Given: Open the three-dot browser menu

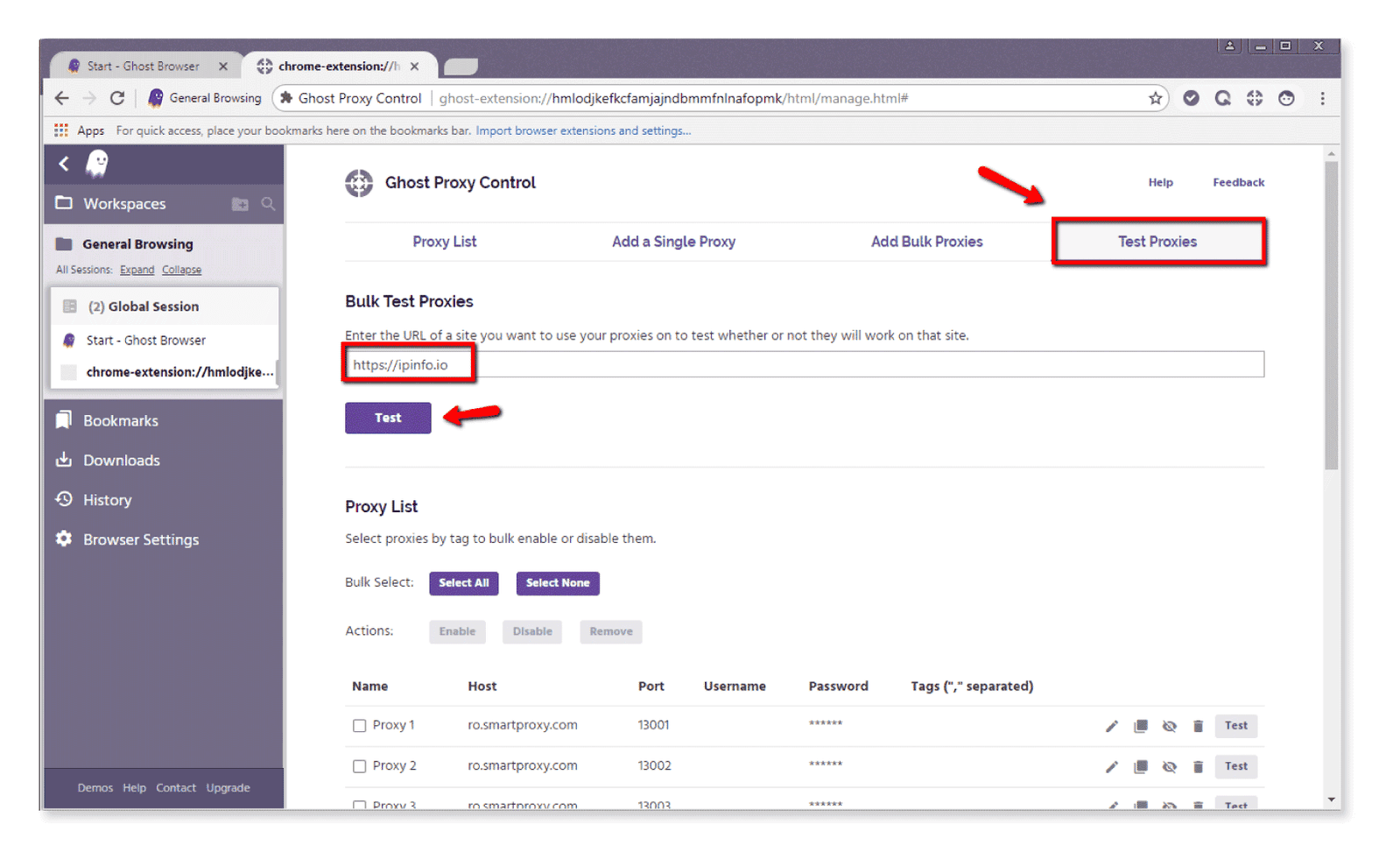Looking at the screenshot, I should (1322, 98).
